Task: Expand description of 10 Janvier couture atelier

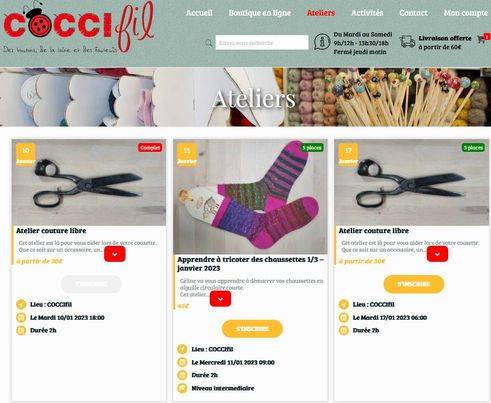Action: pos(115,254)
